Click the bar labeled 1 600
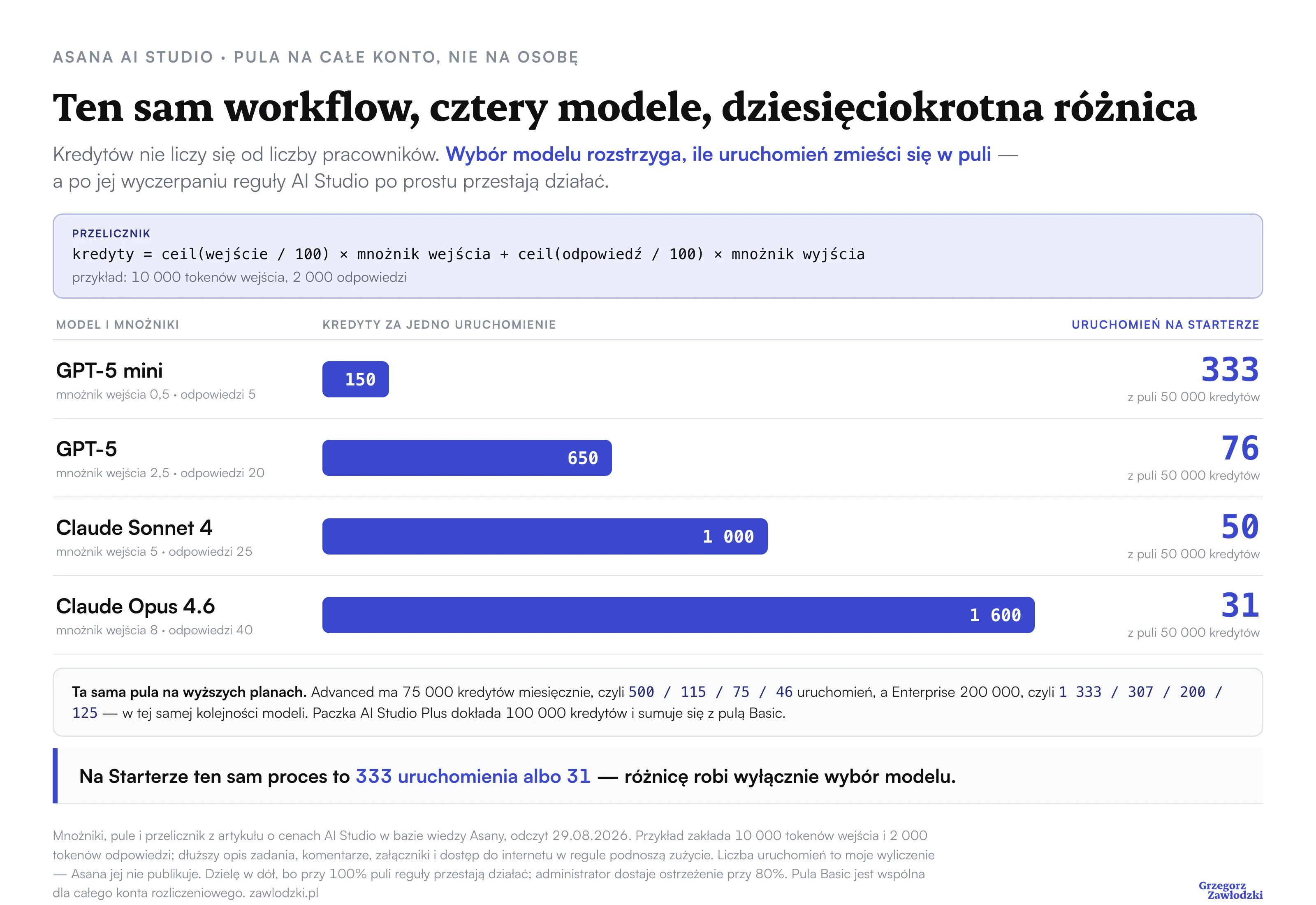This screenshot has height=905, width=1316. [x=679, y=615]
